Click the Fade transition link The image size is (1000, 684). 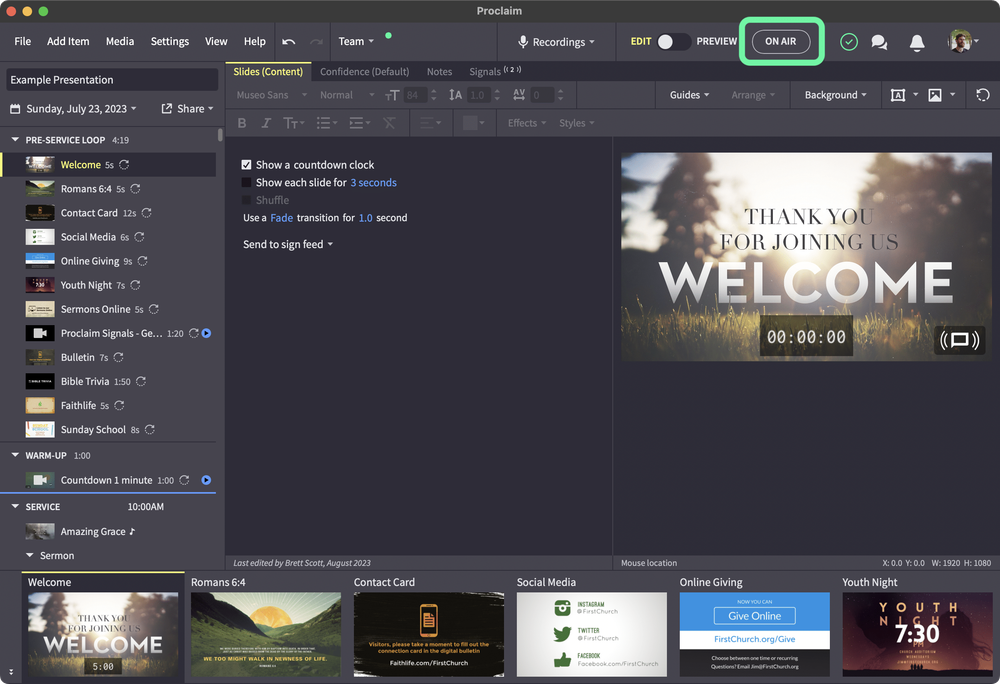tap(282, 217)
